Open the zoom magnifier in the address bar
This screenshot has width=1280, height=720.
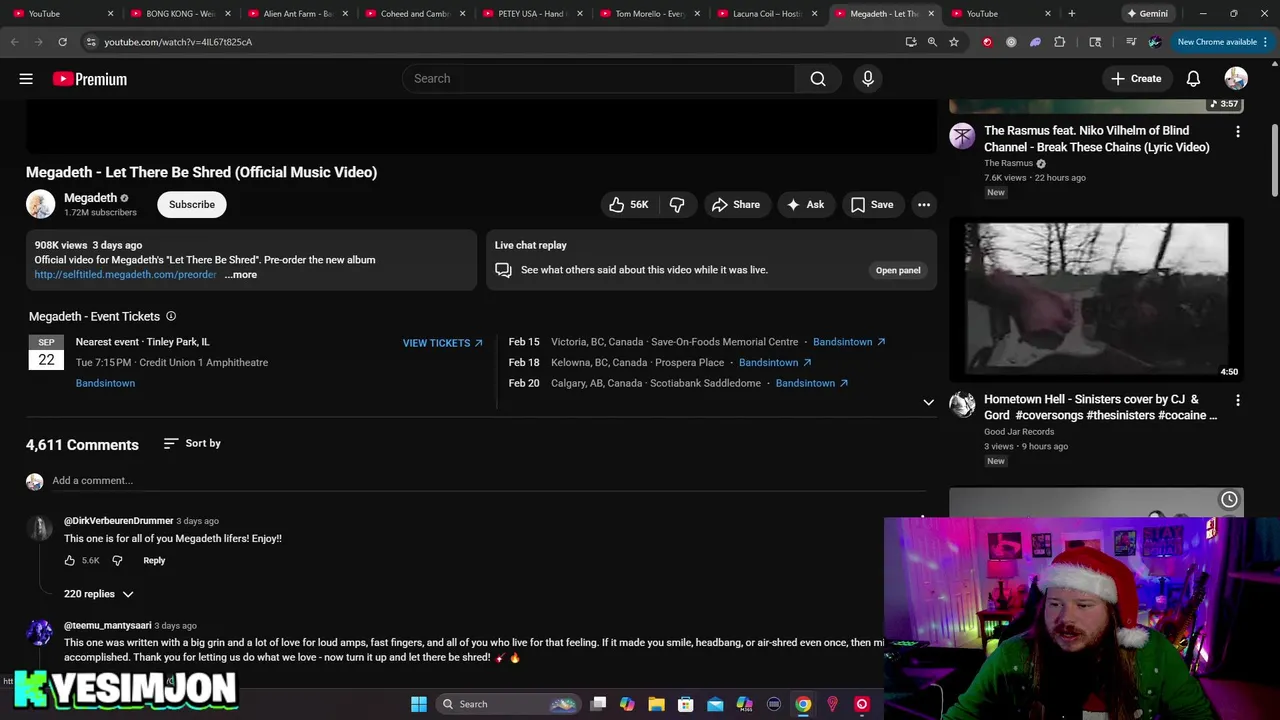tap(932, 42)
